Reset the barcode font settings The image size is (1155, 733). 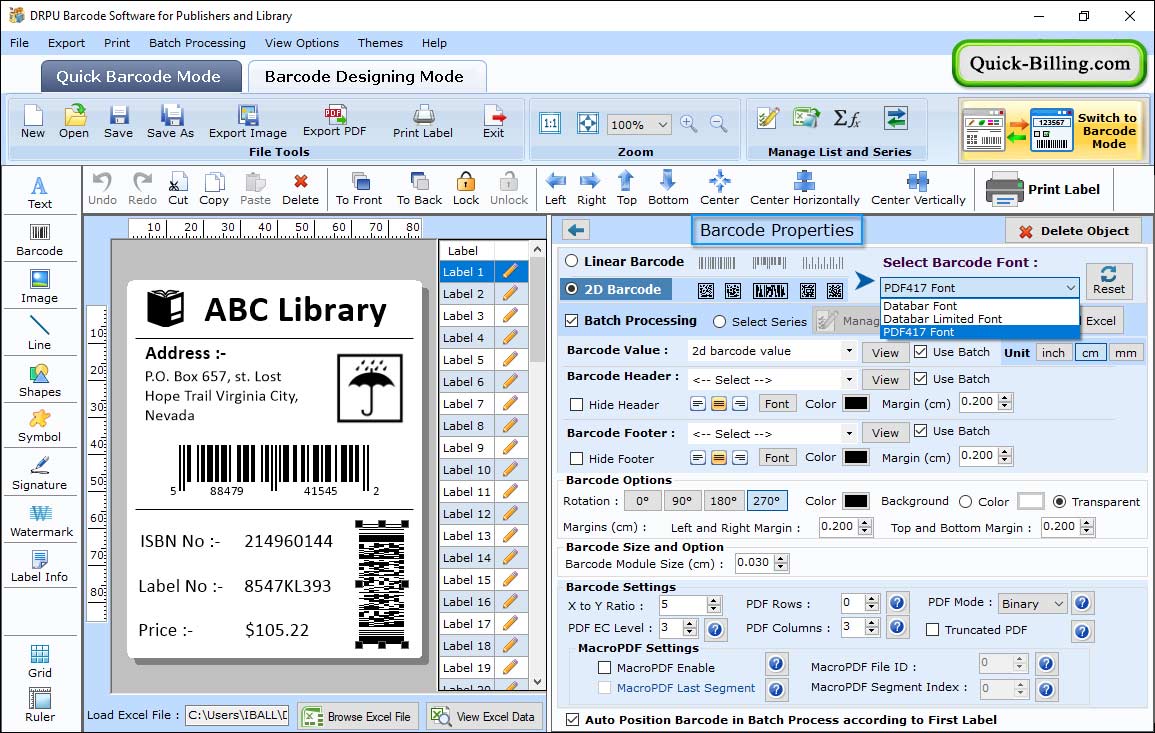pyautogui.click(x=1109, y=280)
